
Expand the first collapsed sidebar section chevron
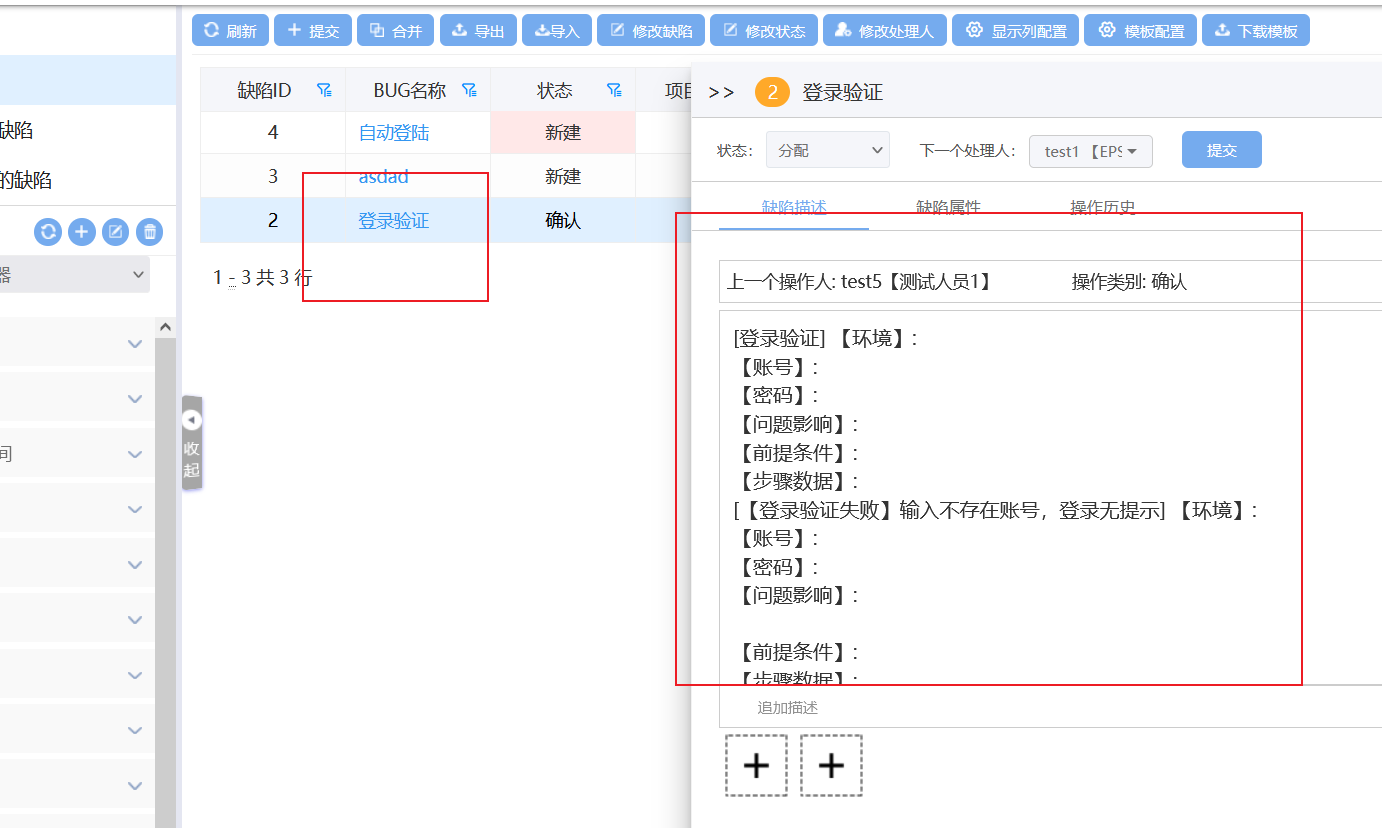point(135,344)
